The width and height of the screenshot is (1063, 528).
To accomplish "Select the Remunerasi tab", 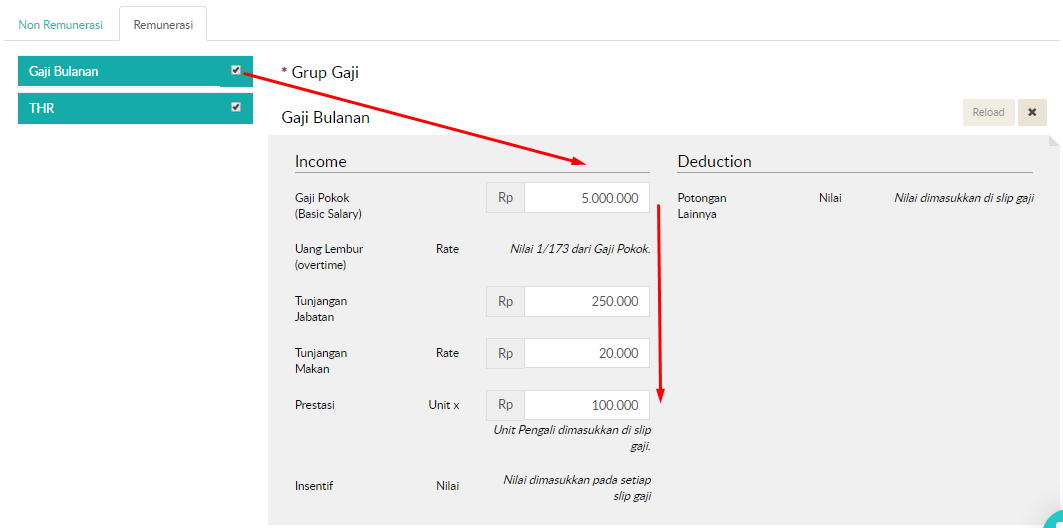I will 163,24.
